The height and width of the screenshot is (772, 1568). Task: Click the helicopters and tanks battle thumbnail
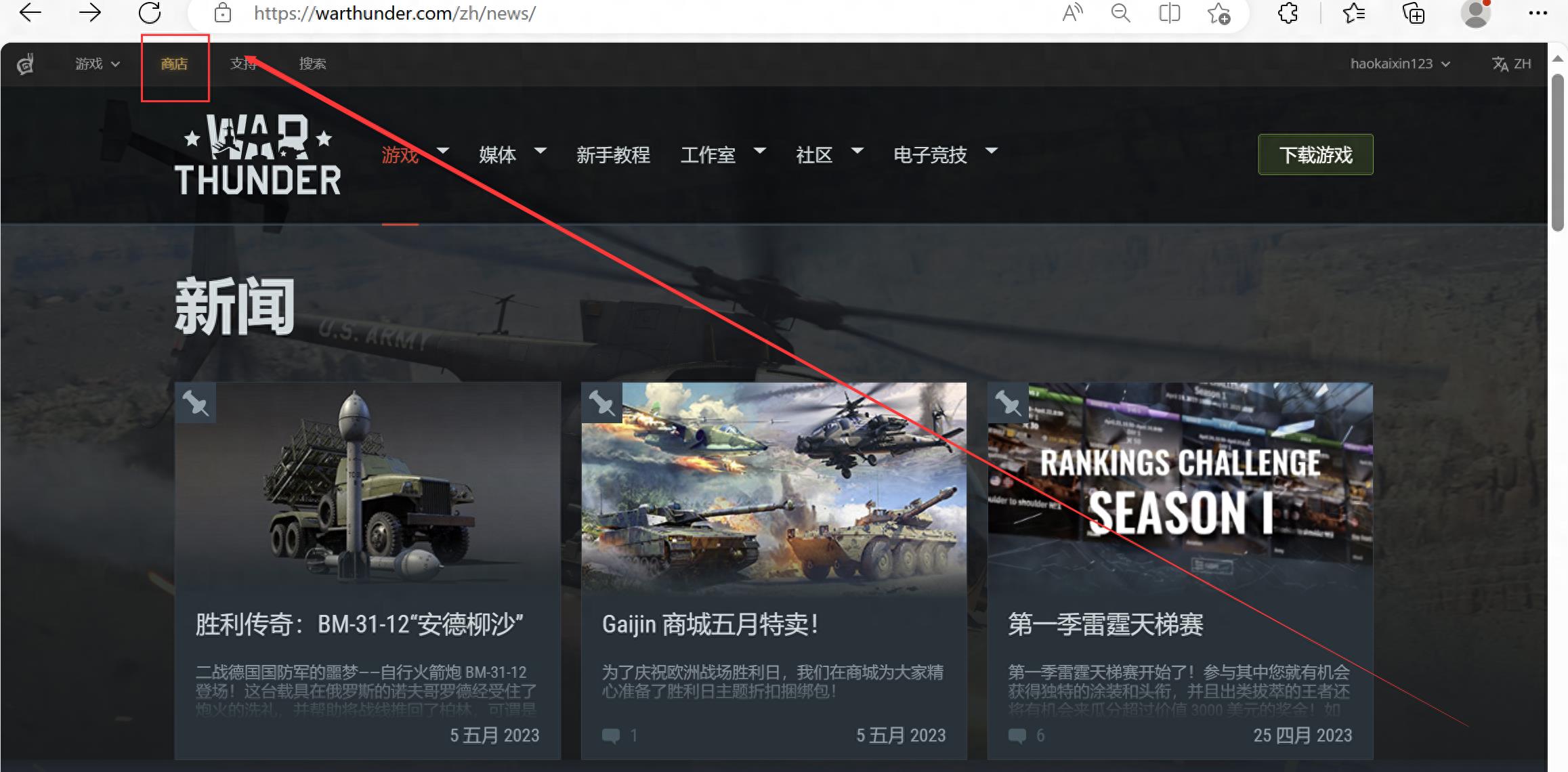[x=774, y=489]
